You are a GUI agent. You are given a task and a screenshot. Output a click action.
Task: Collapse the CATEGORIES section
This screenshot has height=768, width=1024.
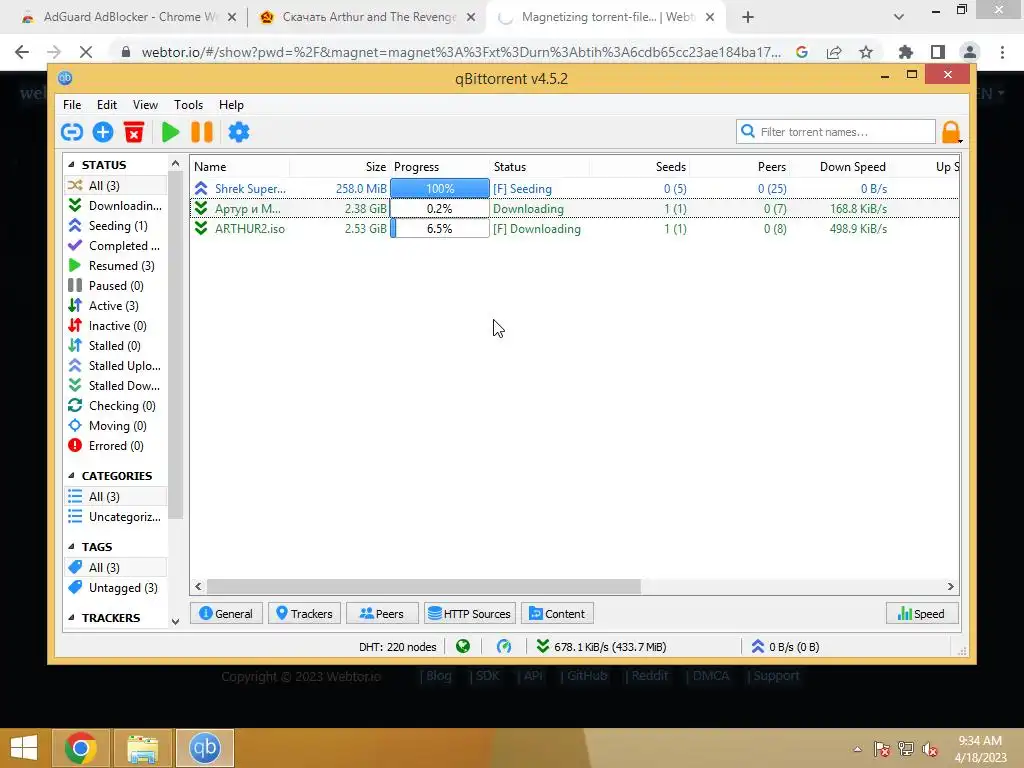click(71, 475)
